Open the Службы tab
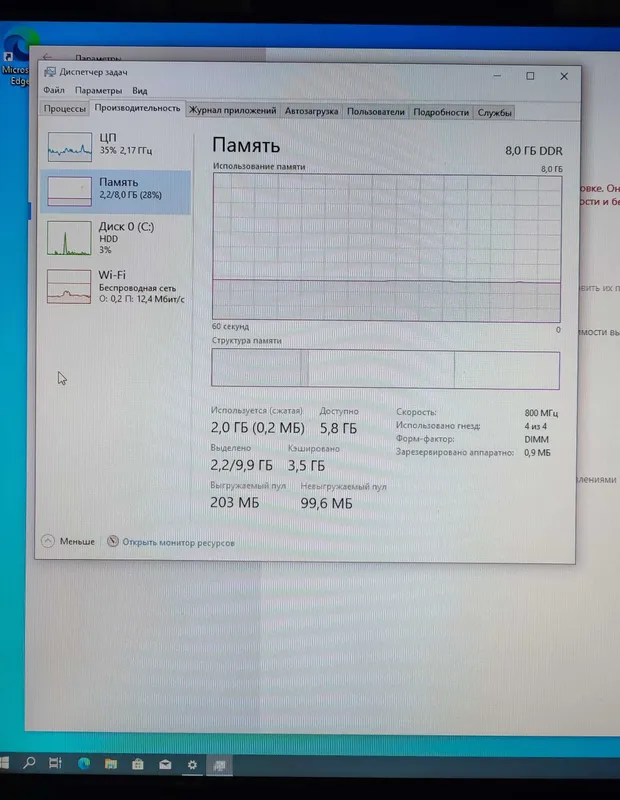 click(494, 113)
